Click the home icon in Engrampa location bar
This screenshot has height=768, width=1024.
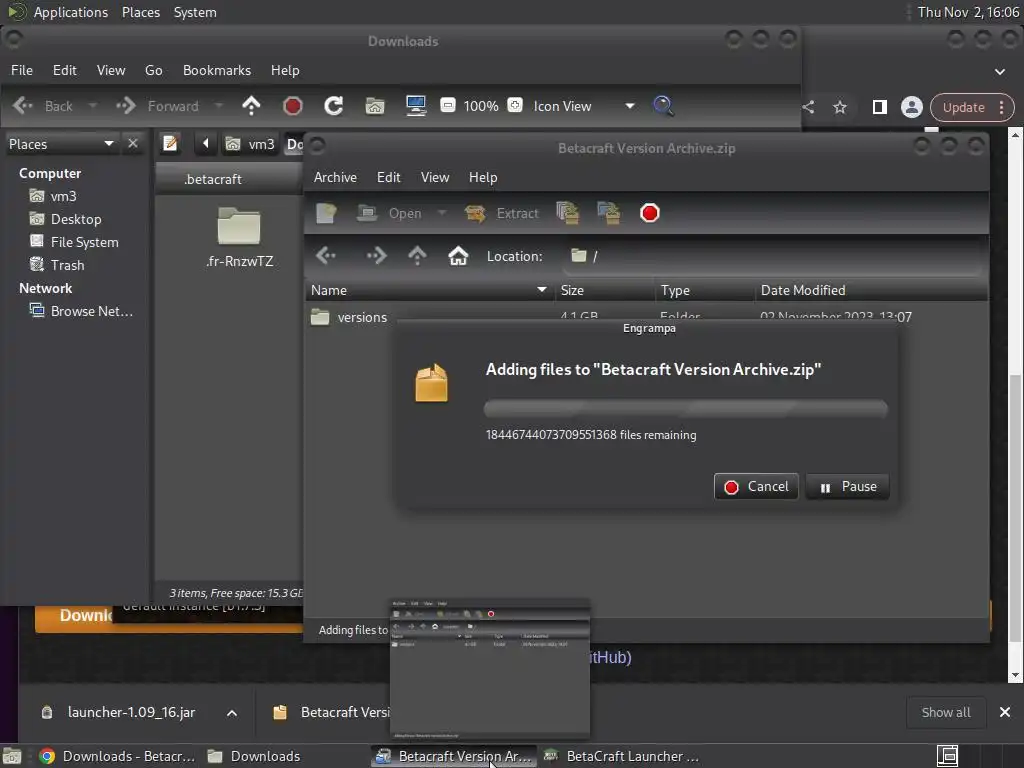tap(458, 256)
